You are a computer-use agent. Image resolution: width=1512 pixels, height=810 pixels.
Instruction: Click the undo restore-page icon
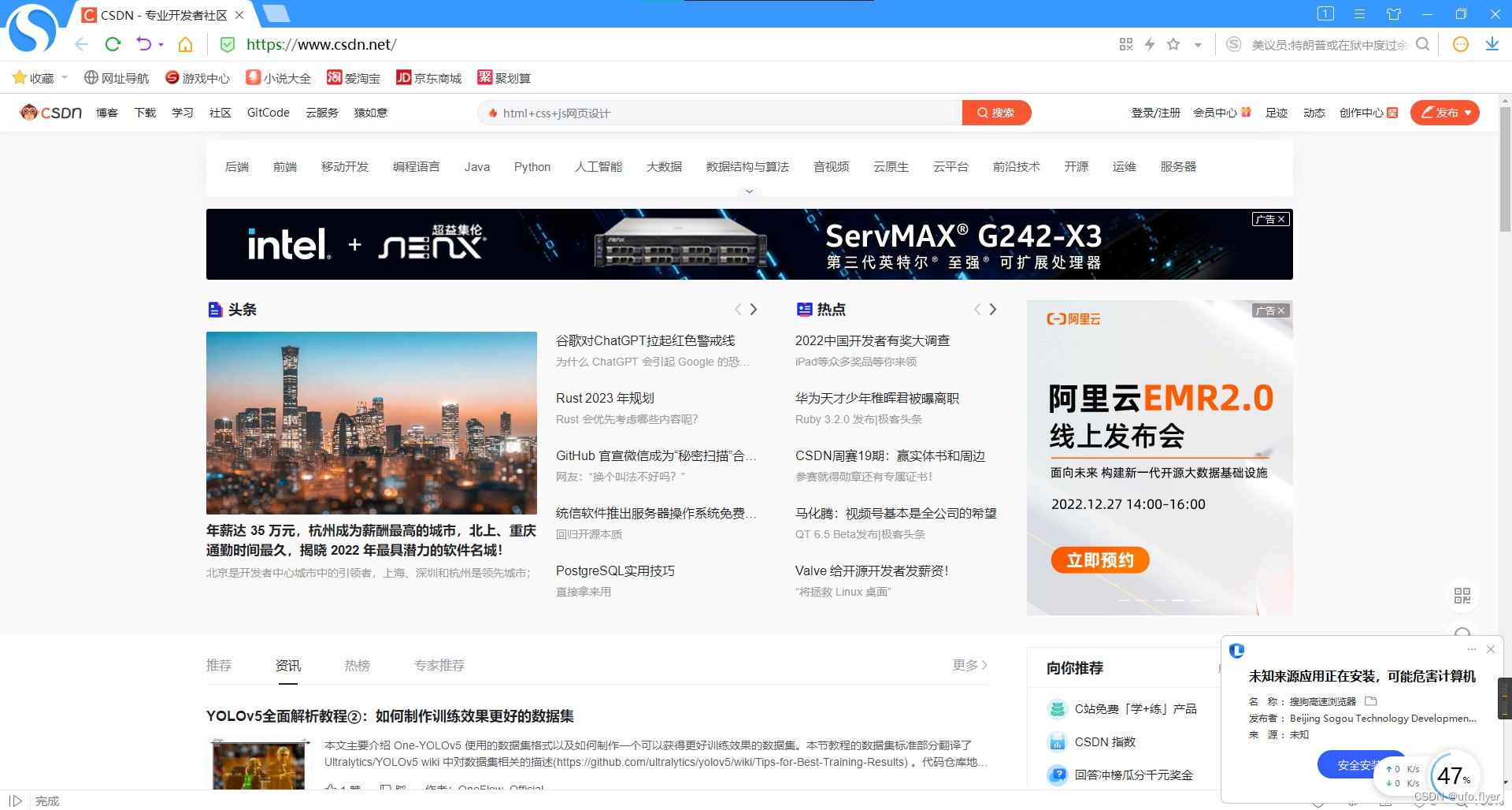(143, 44)
